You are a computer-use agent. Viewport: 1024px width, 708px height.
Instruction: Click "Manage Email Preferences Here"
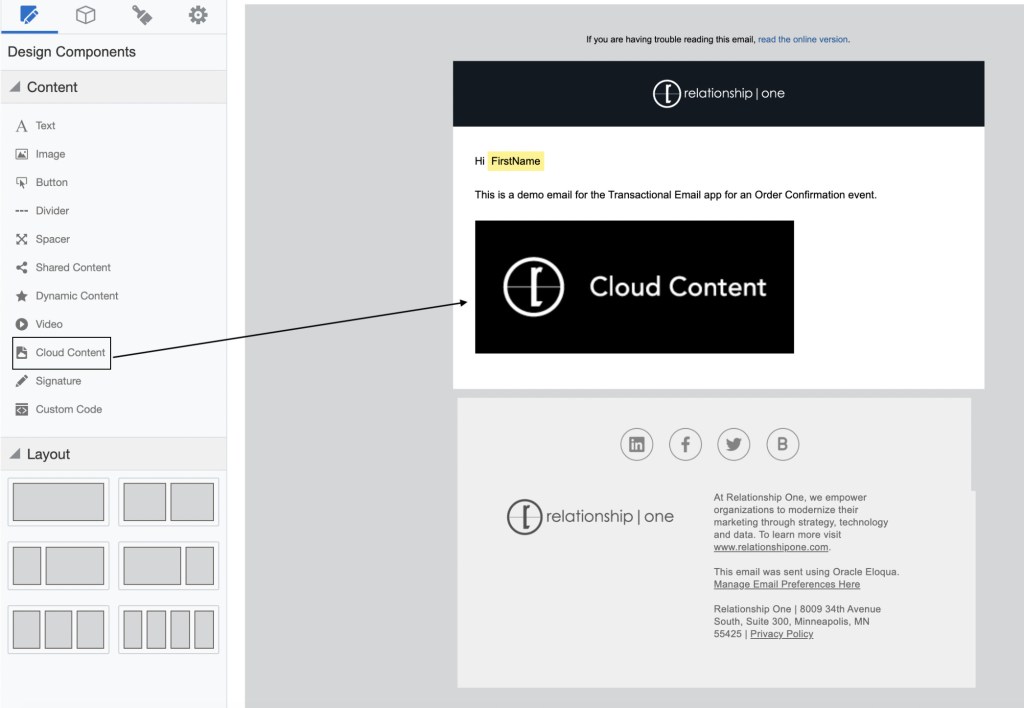click(x=787, y=584)
